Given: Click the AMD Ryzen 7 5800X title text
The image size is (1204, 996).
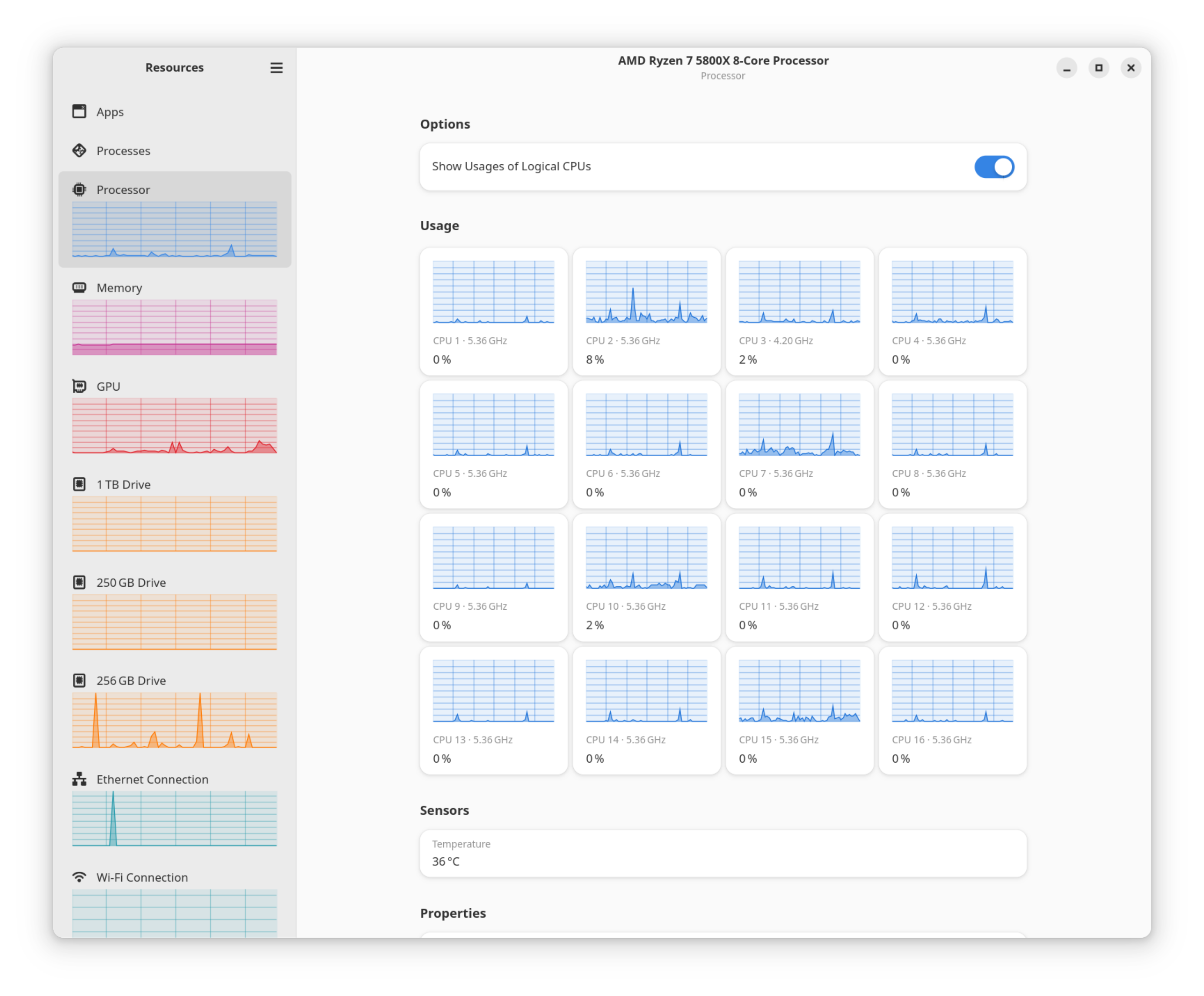Looking at the screenshot, I should pos(723,60).
